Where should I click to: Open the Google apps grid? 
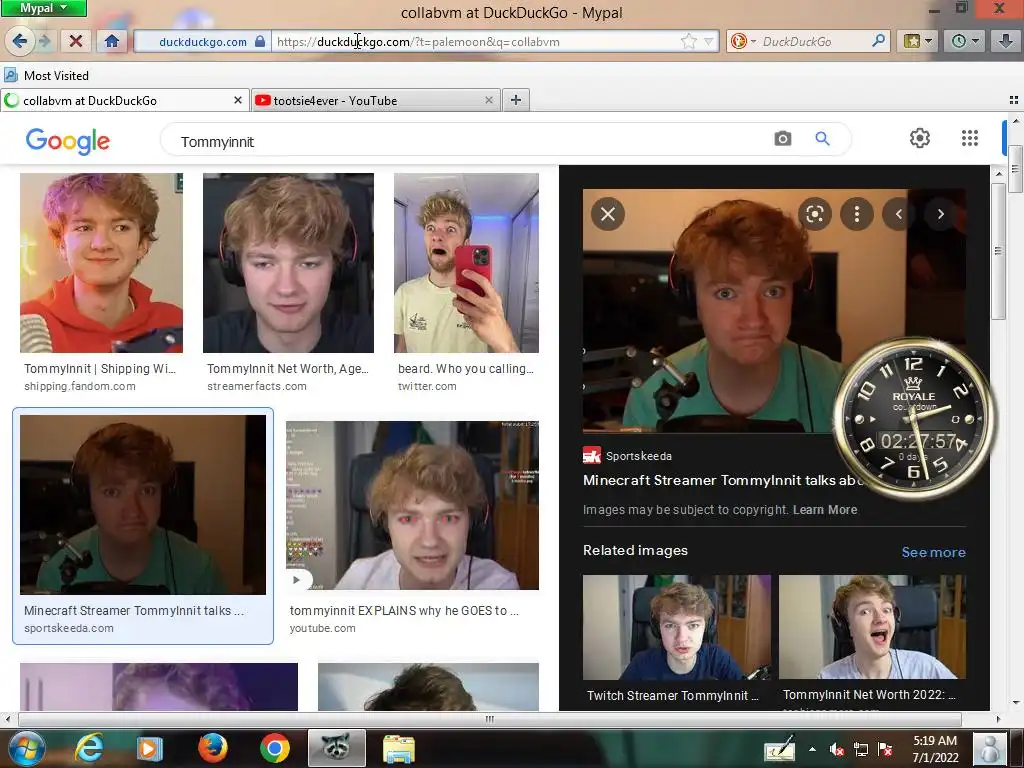click(970, 138)
